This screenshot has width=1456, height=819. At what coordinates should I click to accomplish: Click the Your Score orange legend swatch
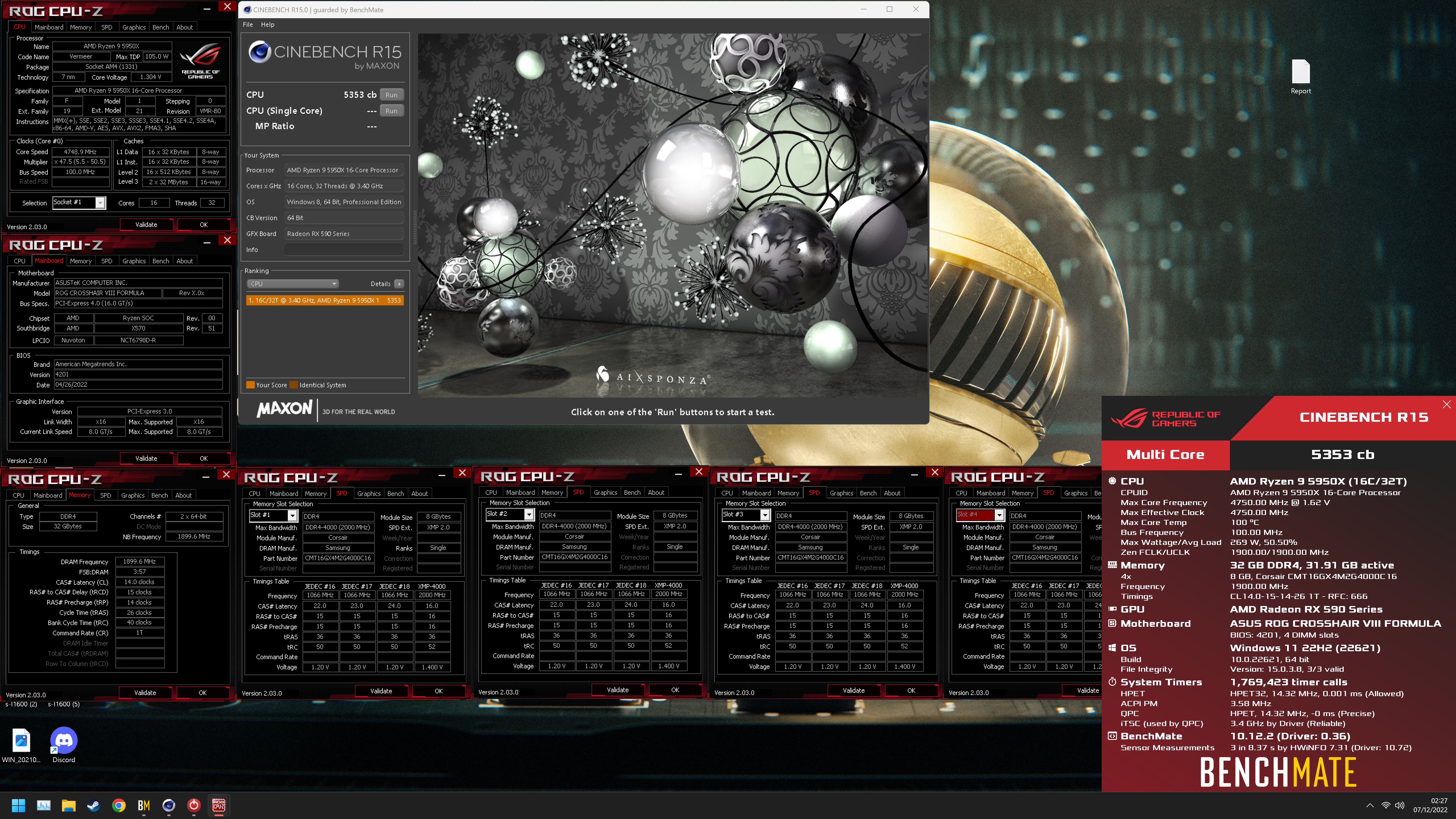tap(250, 385)
